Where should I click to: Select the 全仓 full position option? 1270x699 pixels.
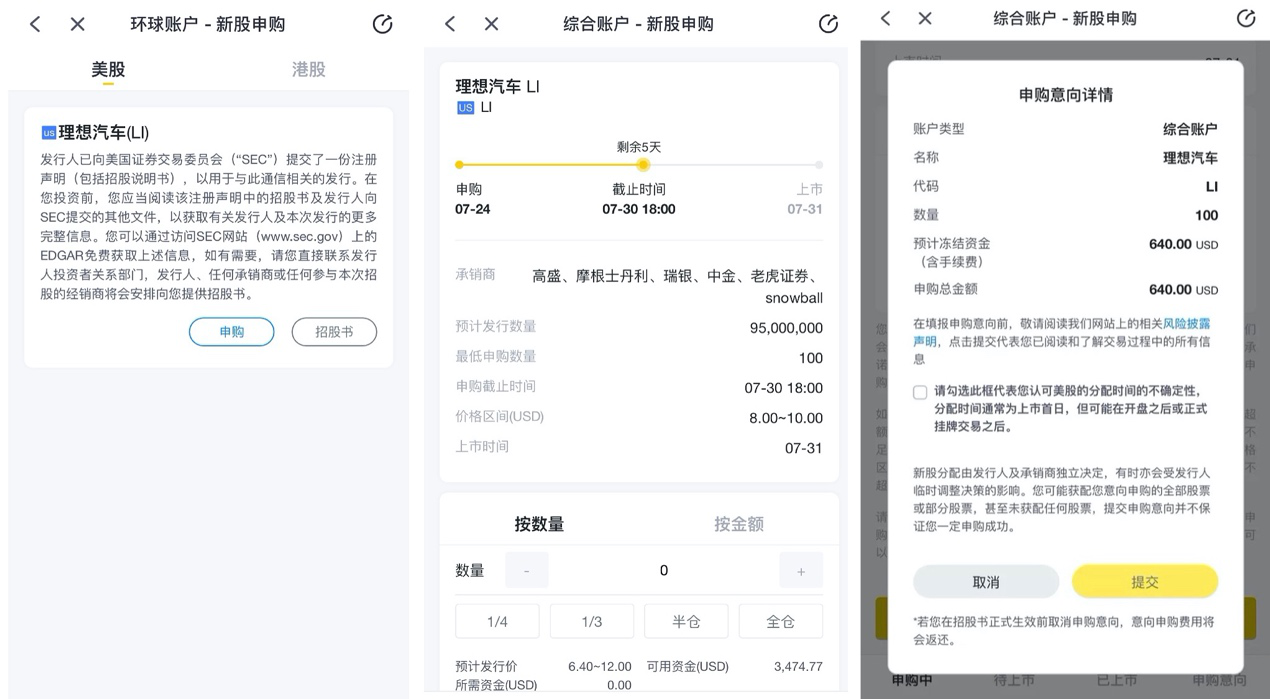780,620
